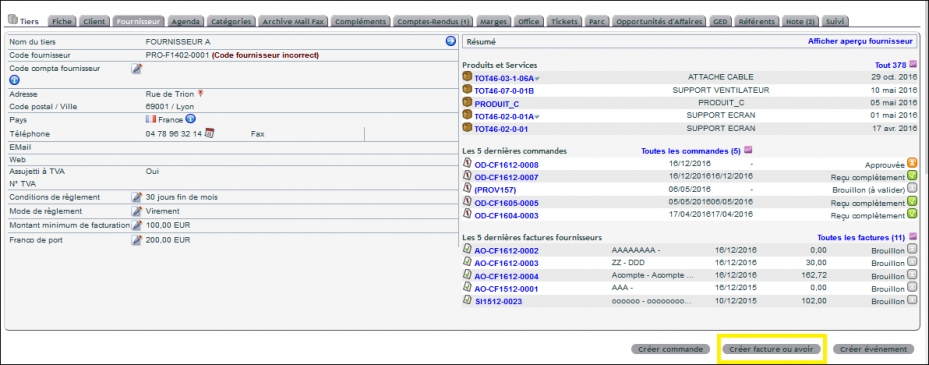The image size is (929, 365).
Task: Go to the Comptes-Rendus (1) tab
Action: pyautogui.click(x=434, y=21)
